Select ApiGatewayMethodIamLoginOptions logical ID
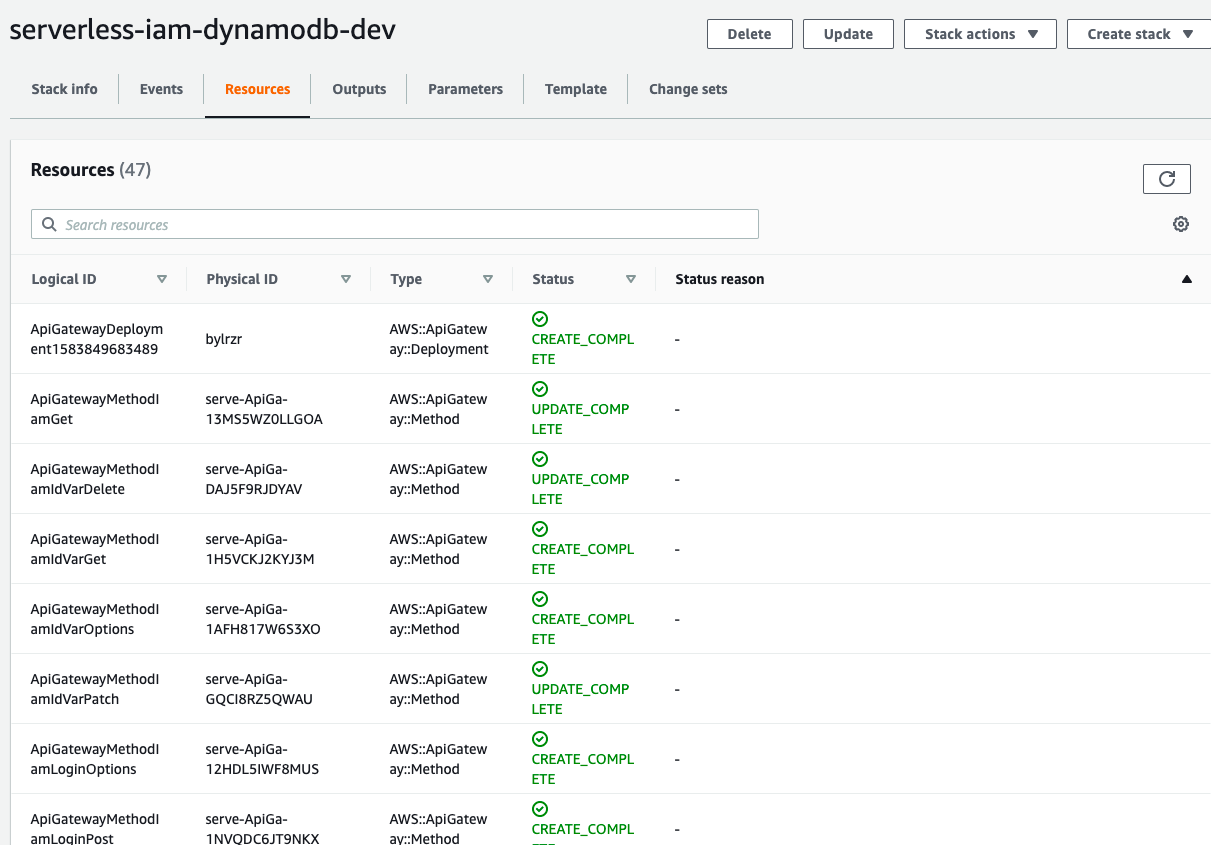Image resolution: width=1211 pixels, height=845 pixels. pyautogui.click(x=95, y=759)
